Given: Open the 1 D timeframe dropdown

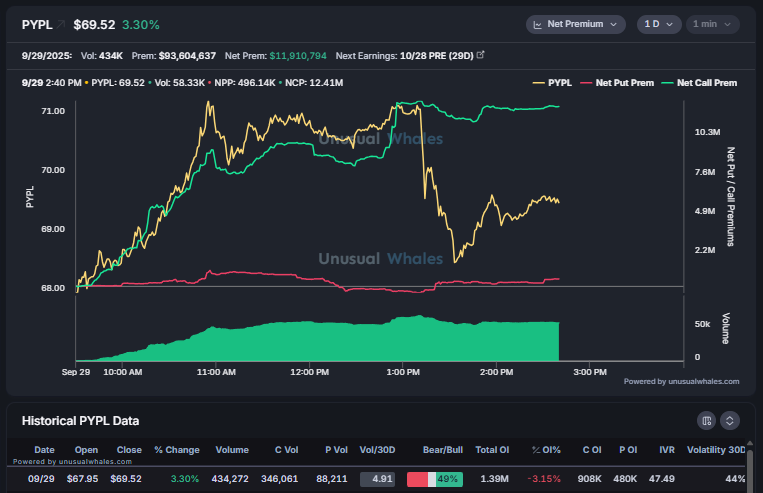Looking at the screenshot, I should point(658,24).
